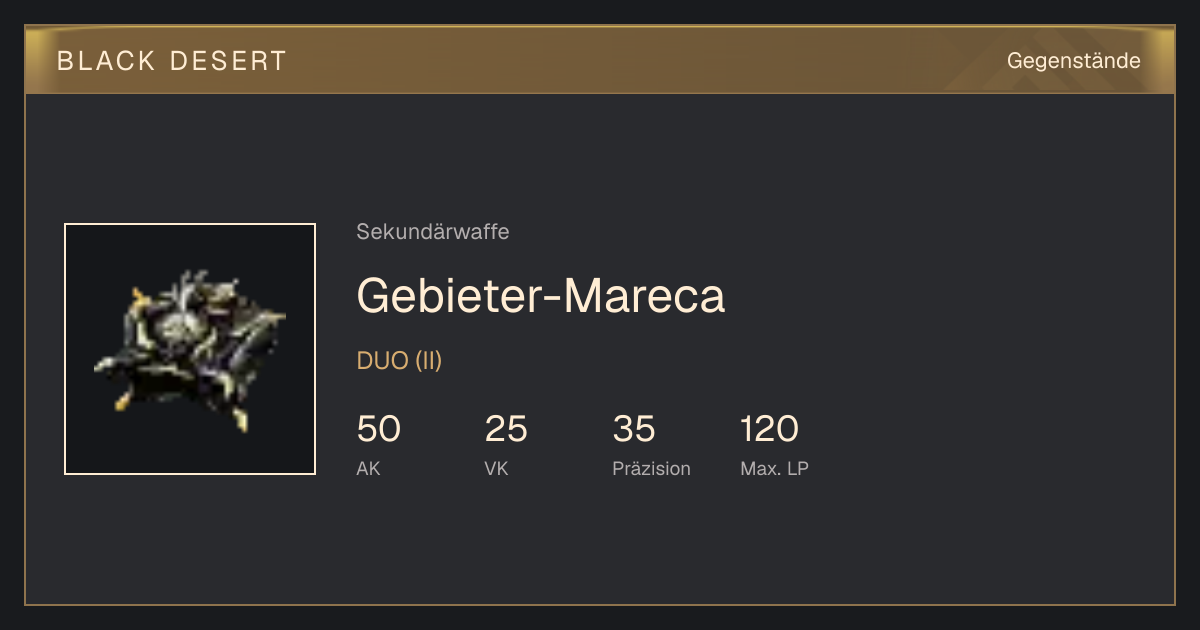Click the 120 max LP value
The width and height of the screenshot is (1200, 630).
click(769, 429)
